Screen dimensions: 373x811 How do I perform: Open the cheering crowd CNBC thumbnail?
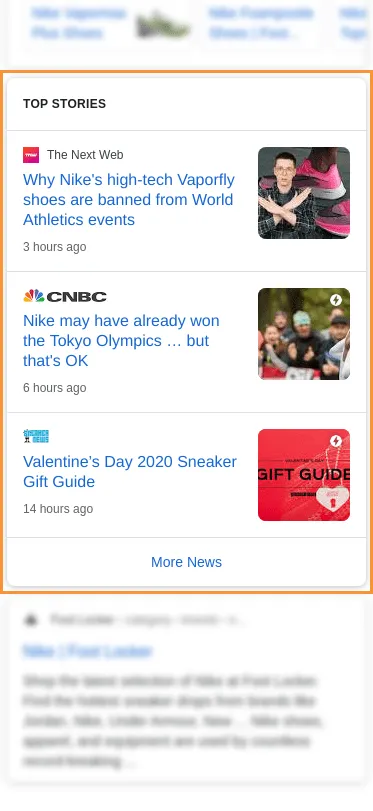coord(304,334)
